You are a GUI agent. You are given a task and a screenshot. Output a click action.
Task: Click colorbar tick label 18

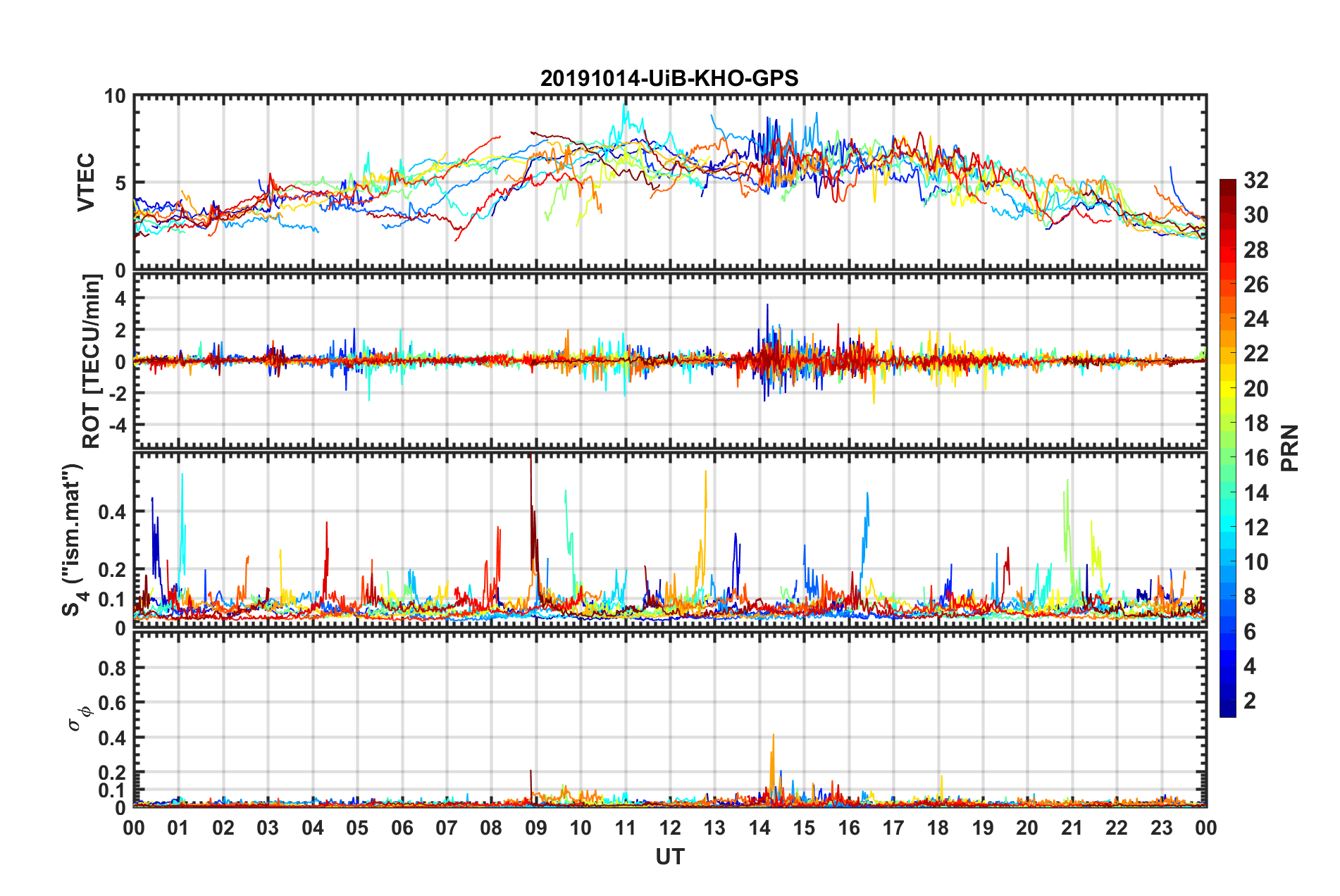pyautogui.click(x=1255, y=423)
